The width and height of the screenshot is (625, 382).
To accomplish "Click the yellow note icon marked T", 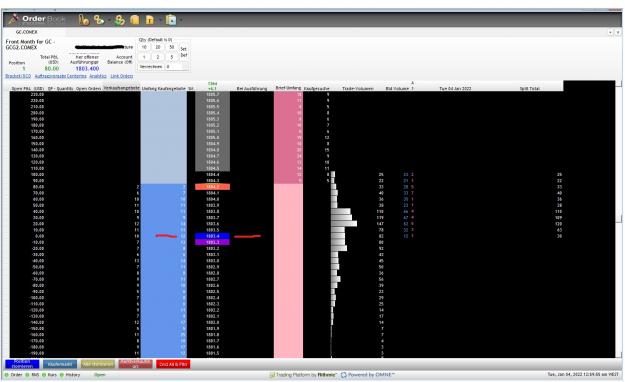I will pyautogui.click(x=150, y=20).
